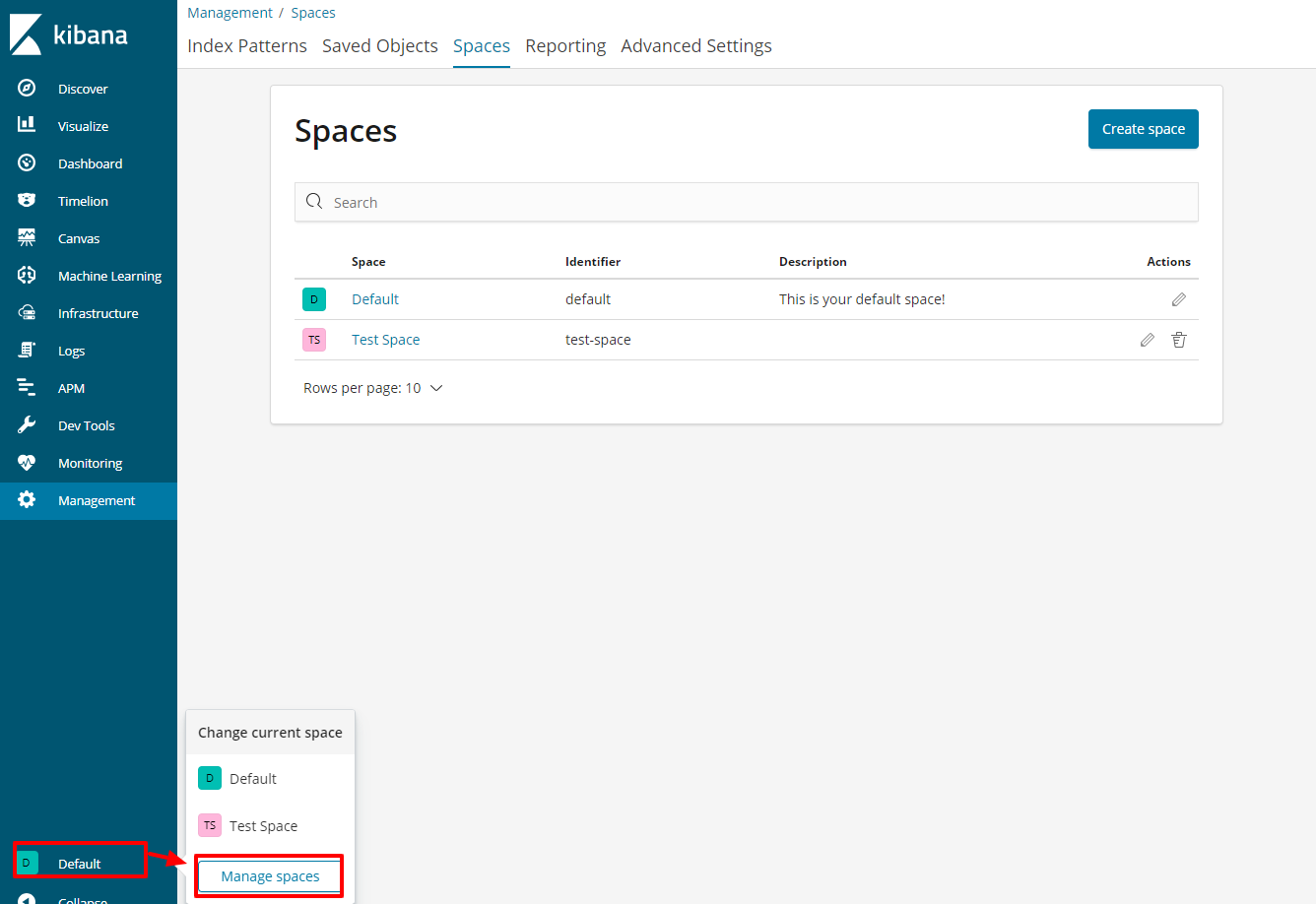Open Discover compass icon
Screen dimensions: 1316x904
[x=27, y=88]
